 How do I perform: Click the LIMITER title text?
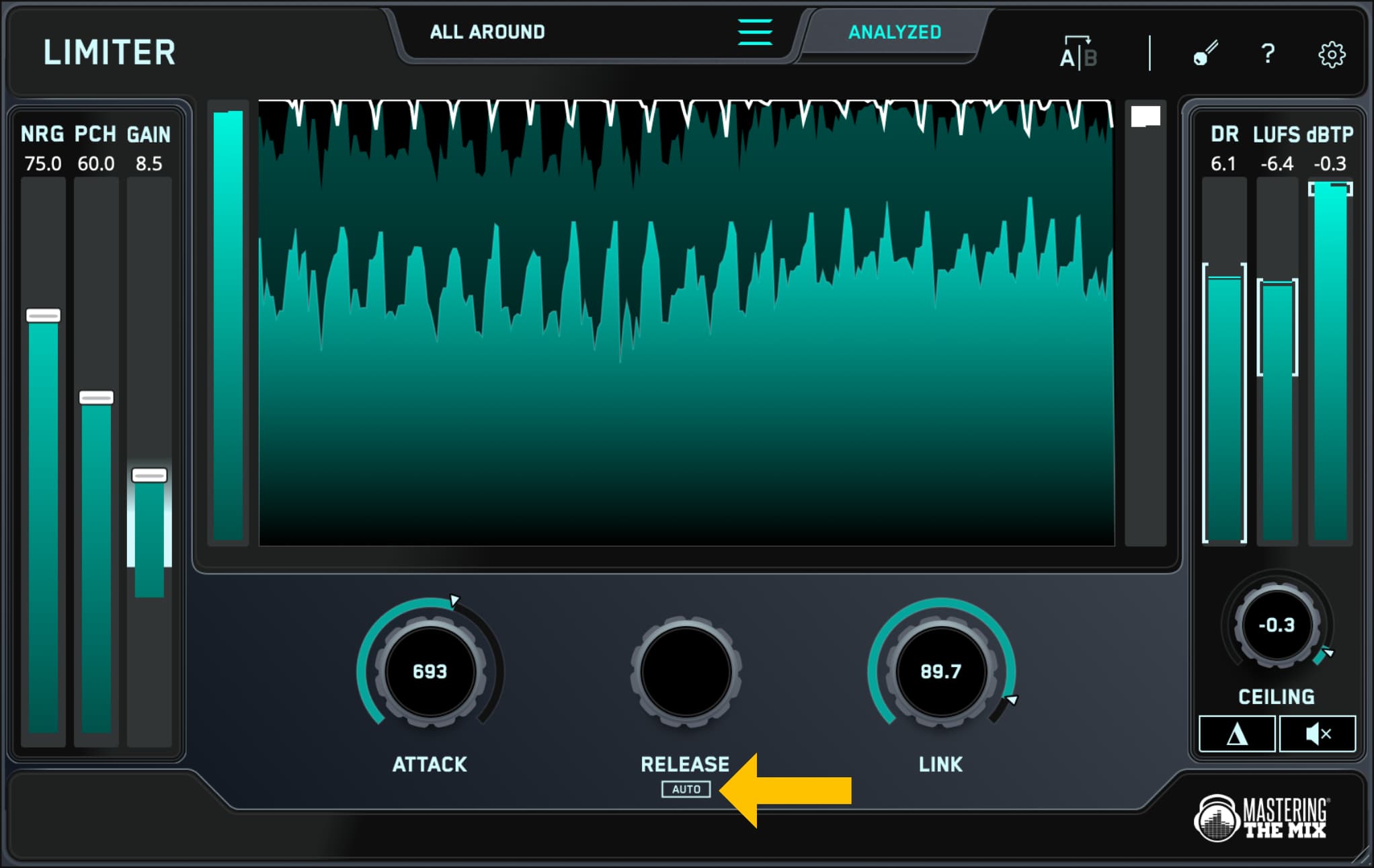click(110, 52)
